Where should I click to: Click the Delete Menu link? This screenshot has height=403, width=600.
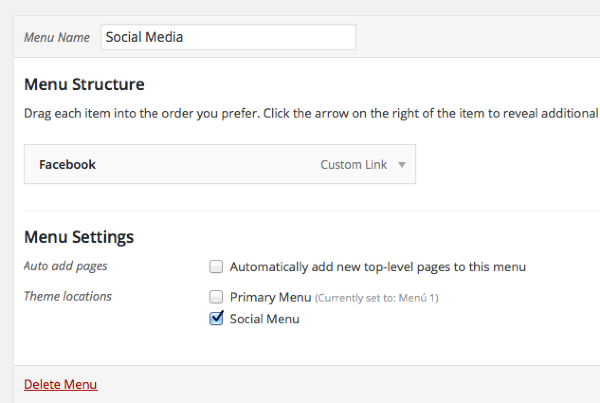pyautogui.click(x=60, y=384)
